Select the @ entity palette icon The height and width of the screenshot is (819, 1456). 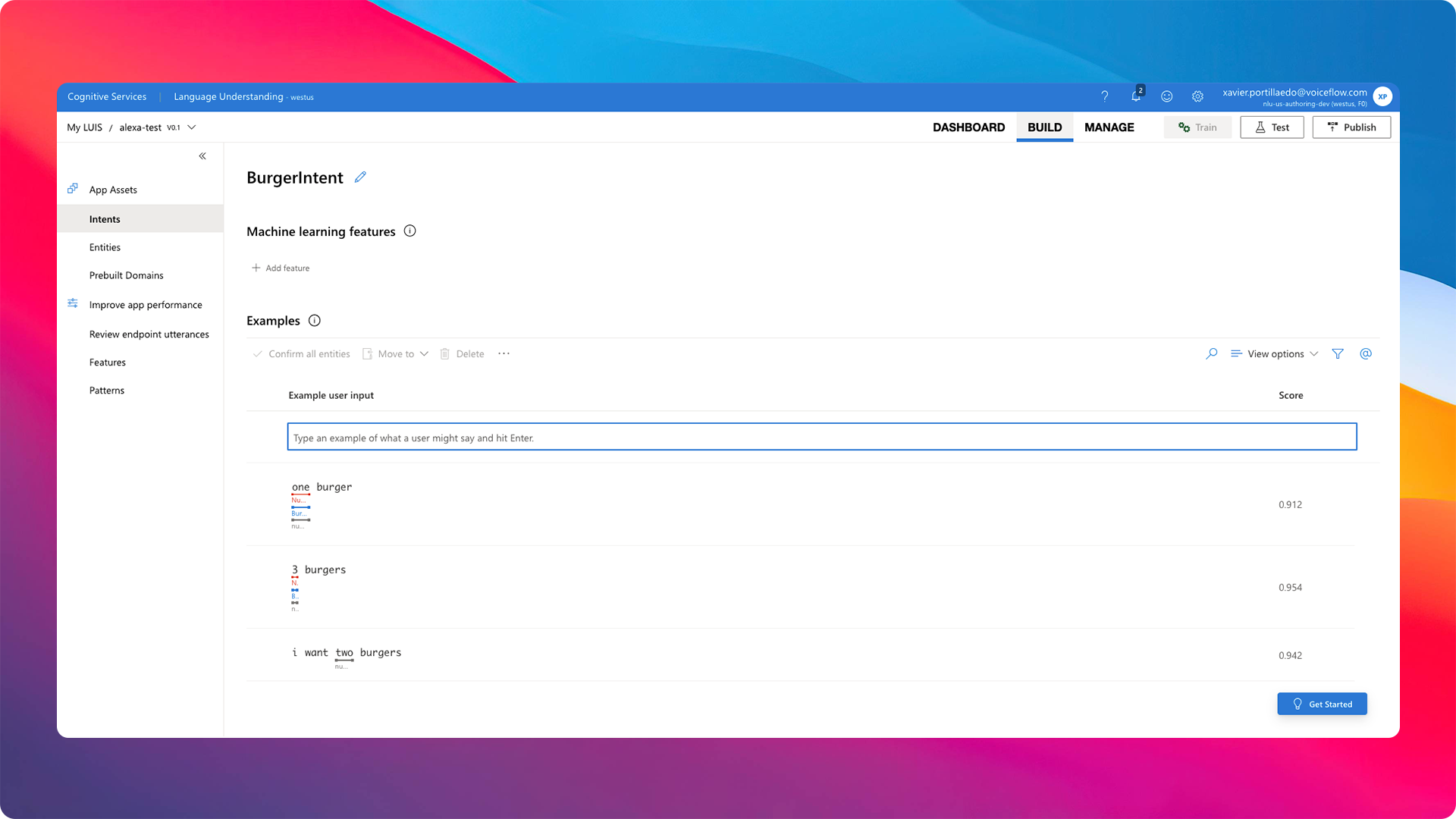1366,353
